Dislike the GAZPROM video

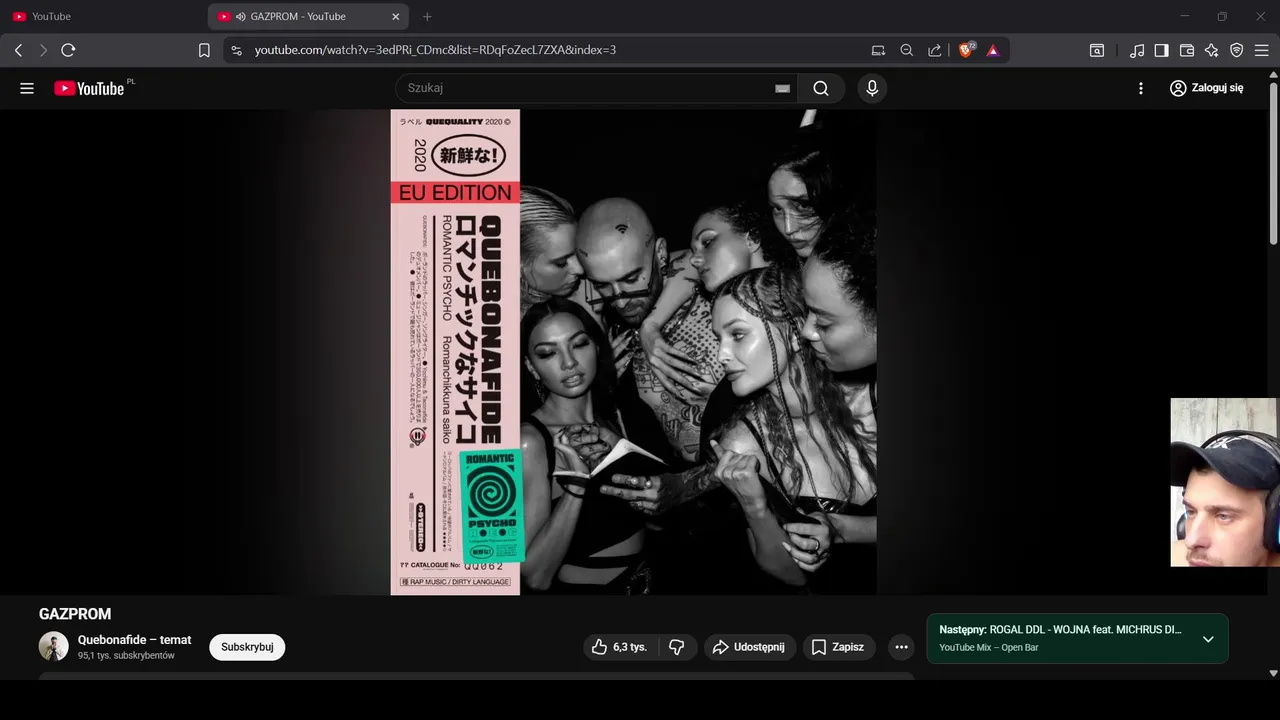click(677, 647)
